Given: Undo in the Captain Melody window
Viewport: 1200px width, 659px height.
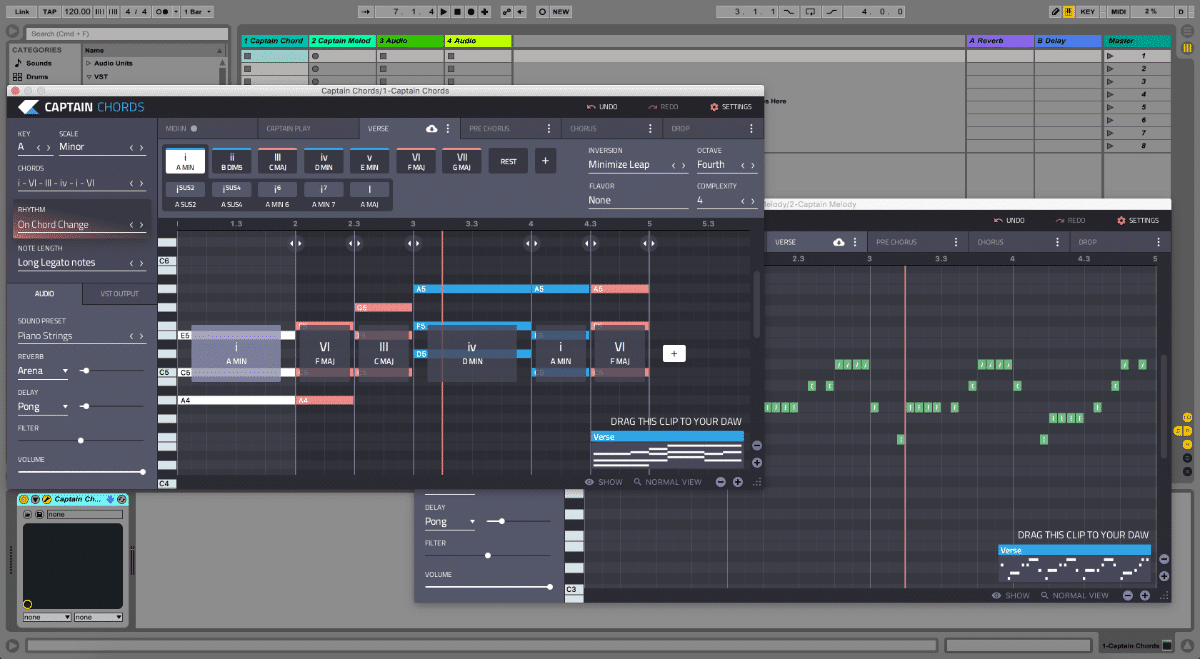Looking at the screenshot, I should pyautogui.click(x=1008, y=221).
